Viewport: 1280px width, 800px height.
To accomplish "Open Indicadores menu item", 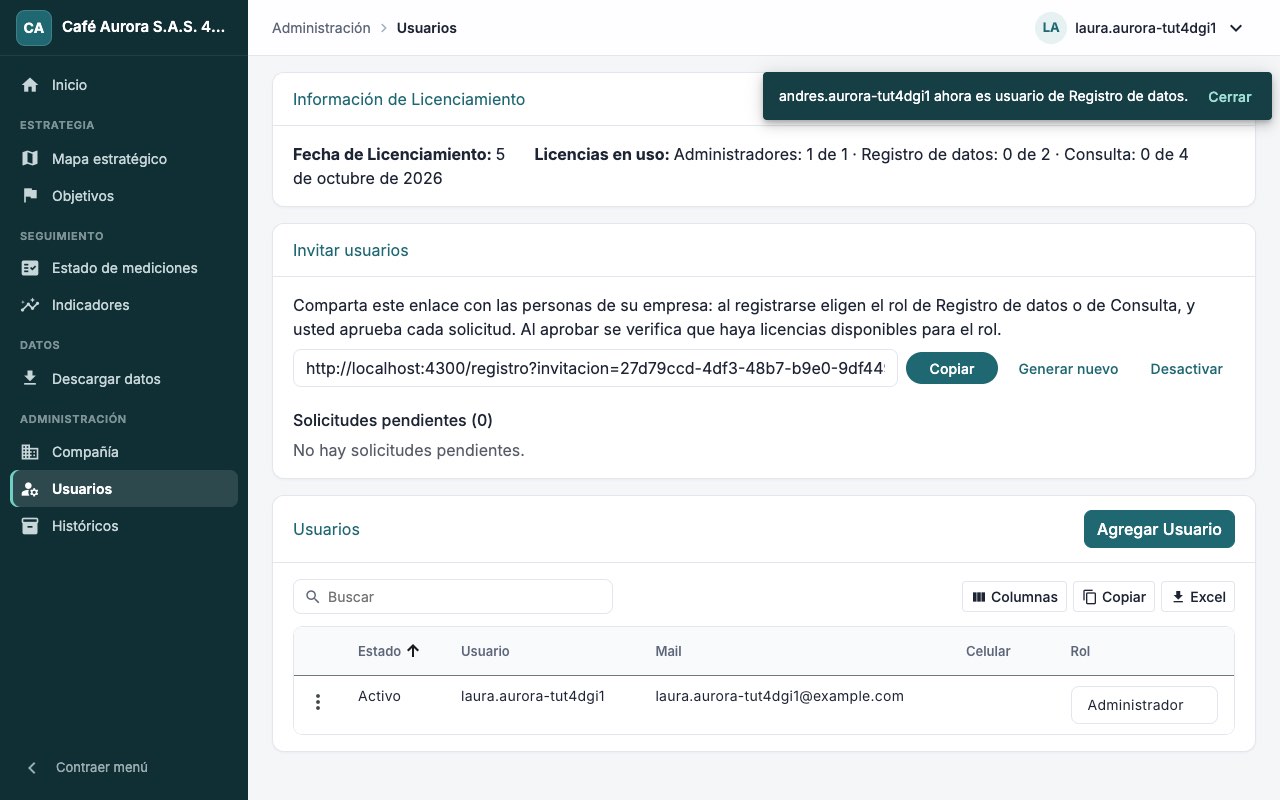I will [124, 305].
